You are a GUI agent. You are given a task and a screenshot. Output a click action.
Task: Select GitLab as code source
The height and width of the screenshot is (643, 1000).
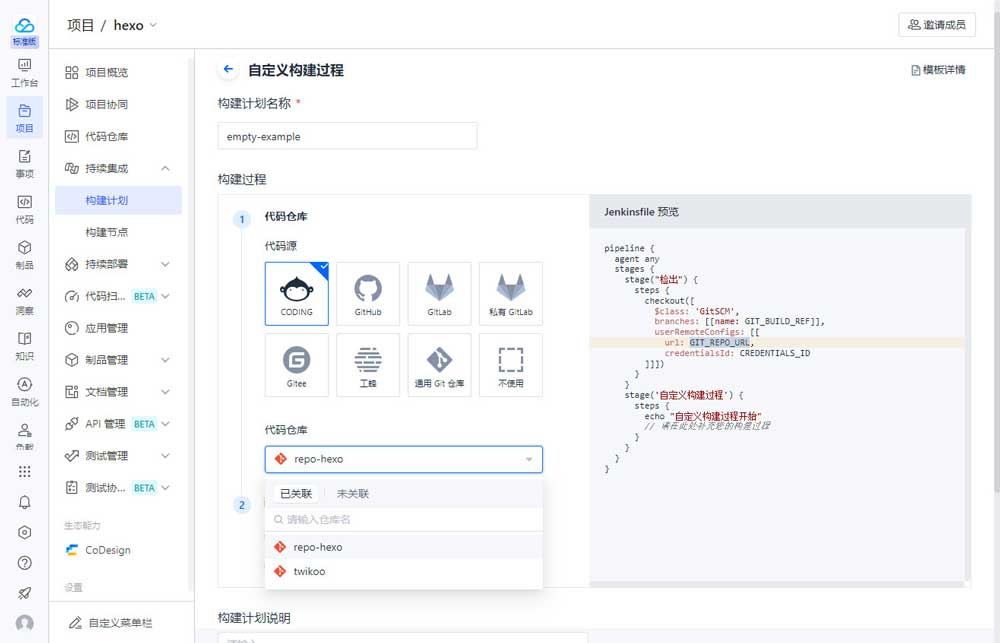click(439, 293)
